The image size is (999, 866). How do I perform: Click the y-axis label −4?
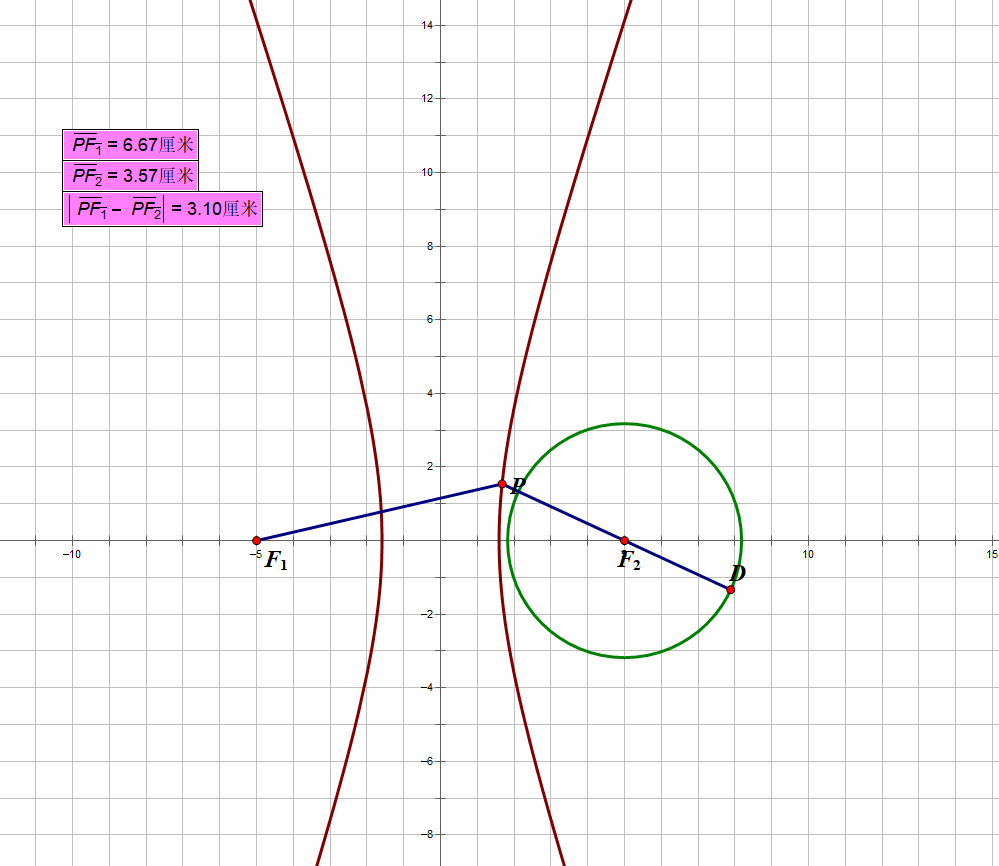tap(427, 688)
